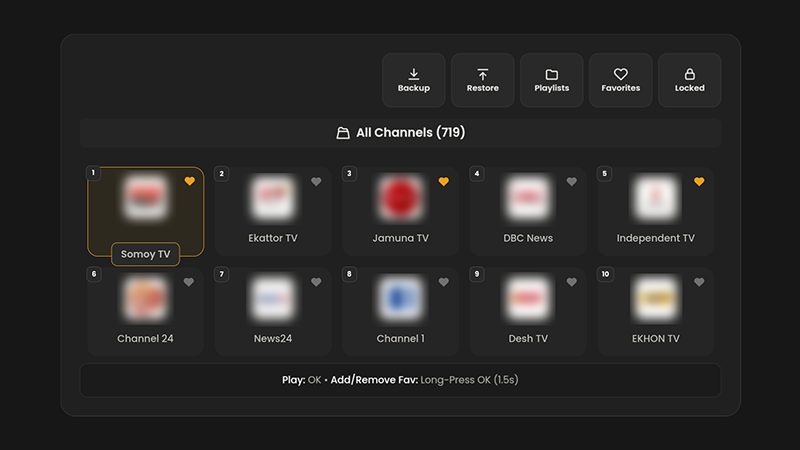The height and width of the screenshot is (450, 800).
Task: Select the News24 channel logo
Action: [x=273, y=298]
